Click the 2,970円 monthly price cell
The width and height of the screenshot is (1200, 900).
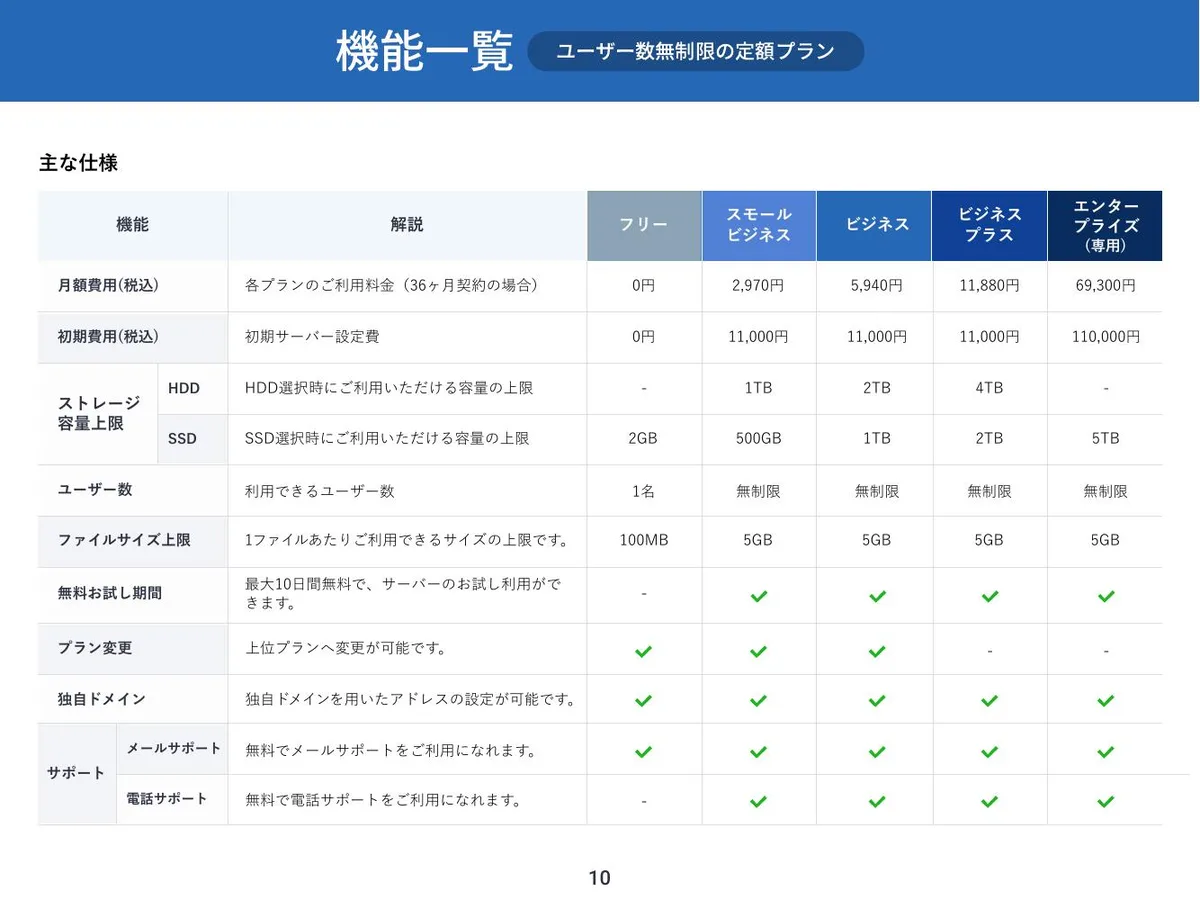pos(758,286)
